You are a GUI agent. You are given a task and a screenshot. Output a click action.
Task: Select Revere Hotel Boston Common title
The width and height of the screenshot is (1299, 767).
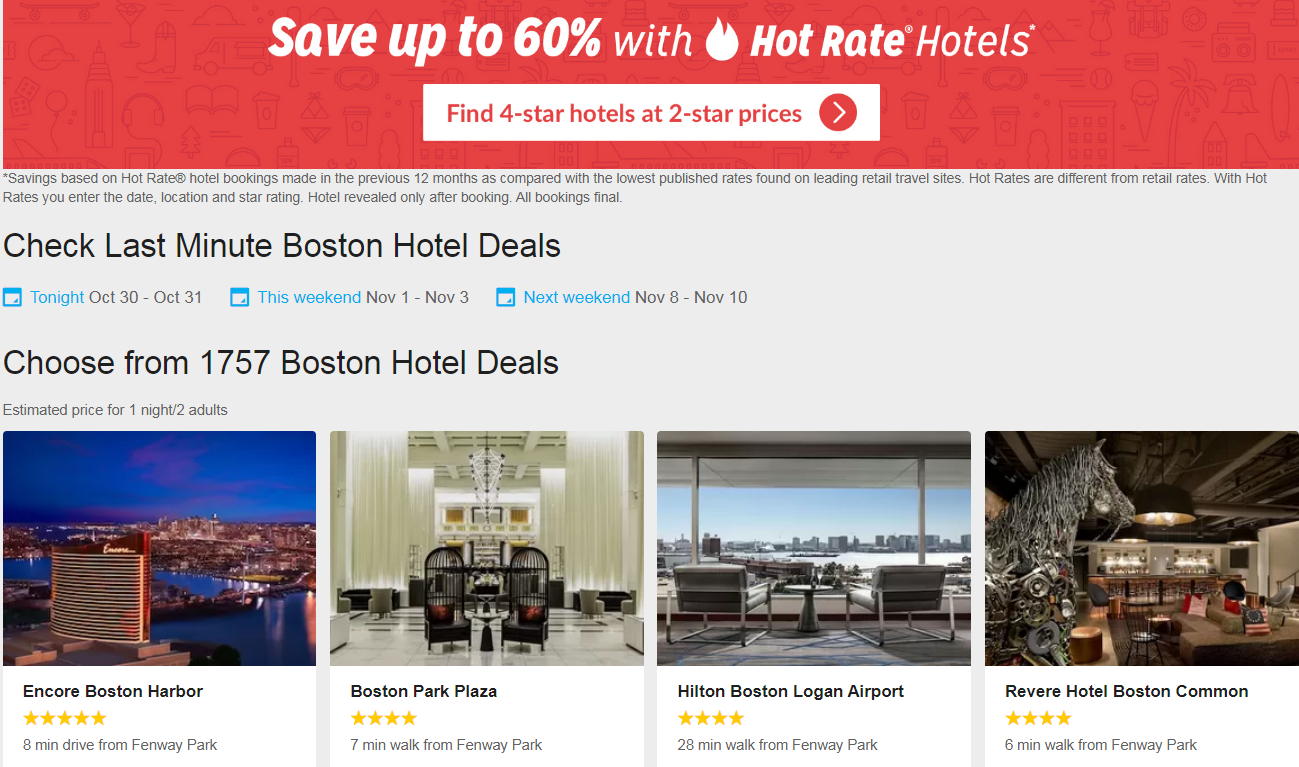click(x=1127, y=691)
